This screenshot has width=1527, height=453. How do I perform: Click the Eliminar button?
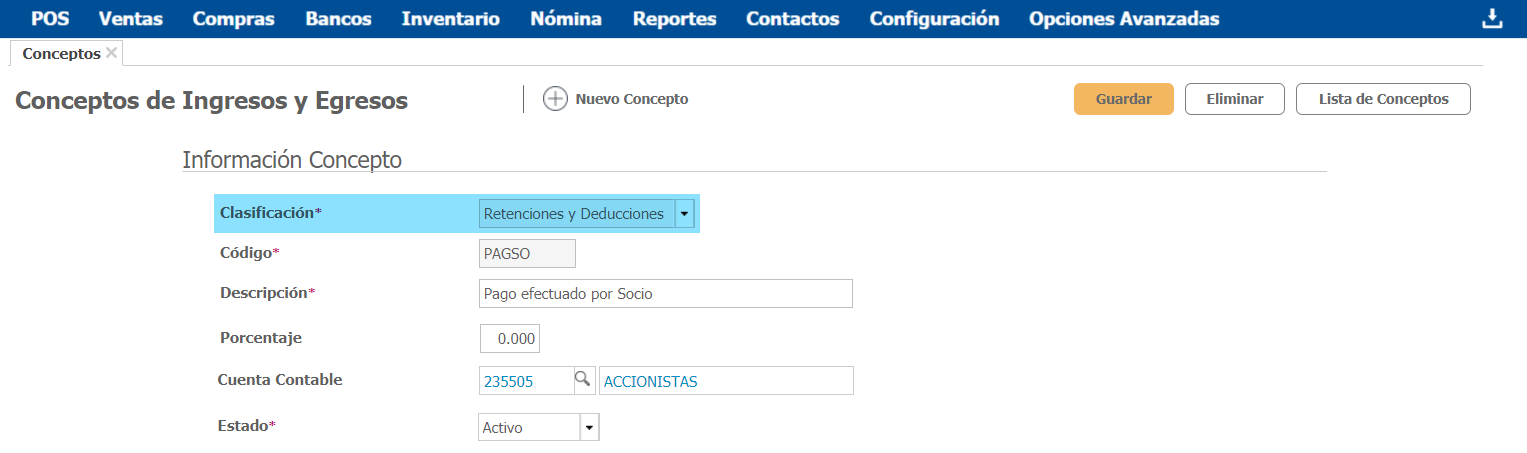[1234, 99]
